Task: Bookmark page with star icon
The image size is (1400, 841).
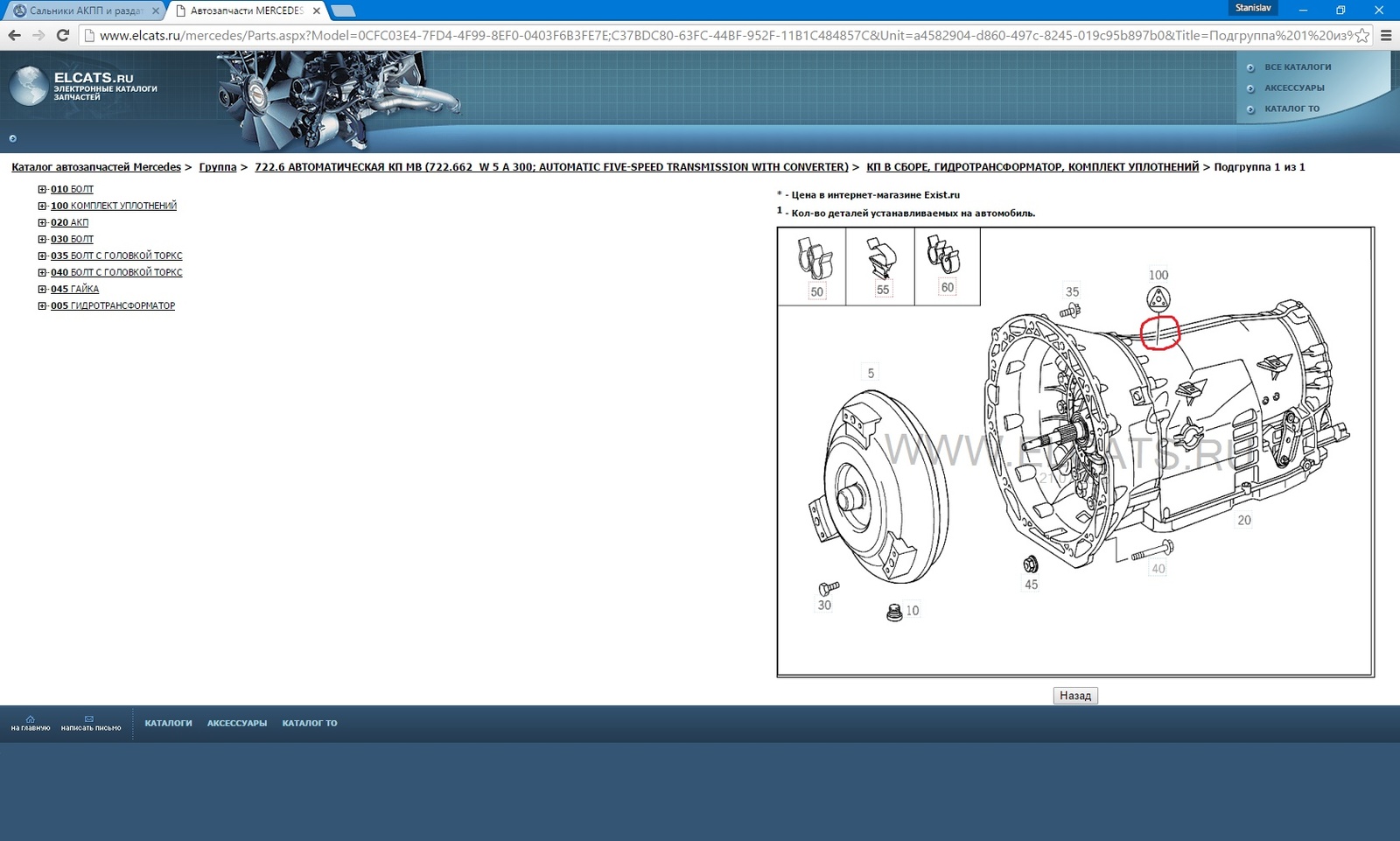Action: (x=1361, y=36)
